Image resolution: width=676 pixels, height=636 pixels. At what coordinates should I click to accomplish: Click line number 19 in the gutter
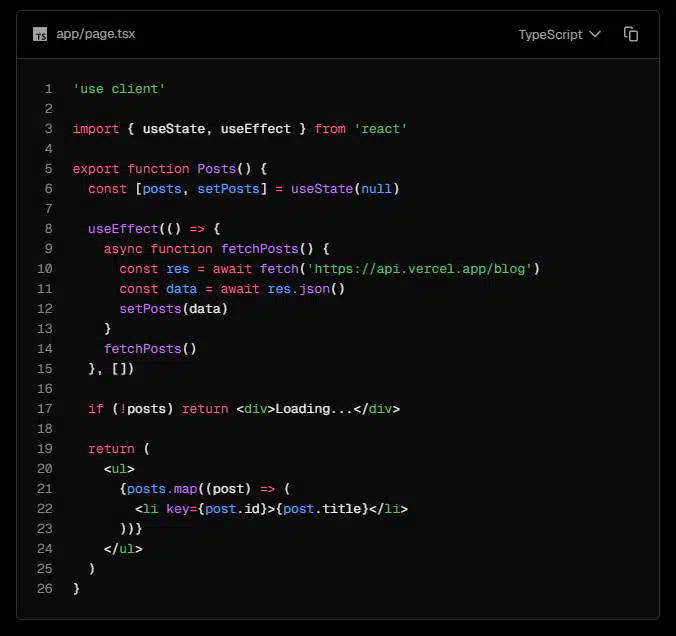click(45, 449)
